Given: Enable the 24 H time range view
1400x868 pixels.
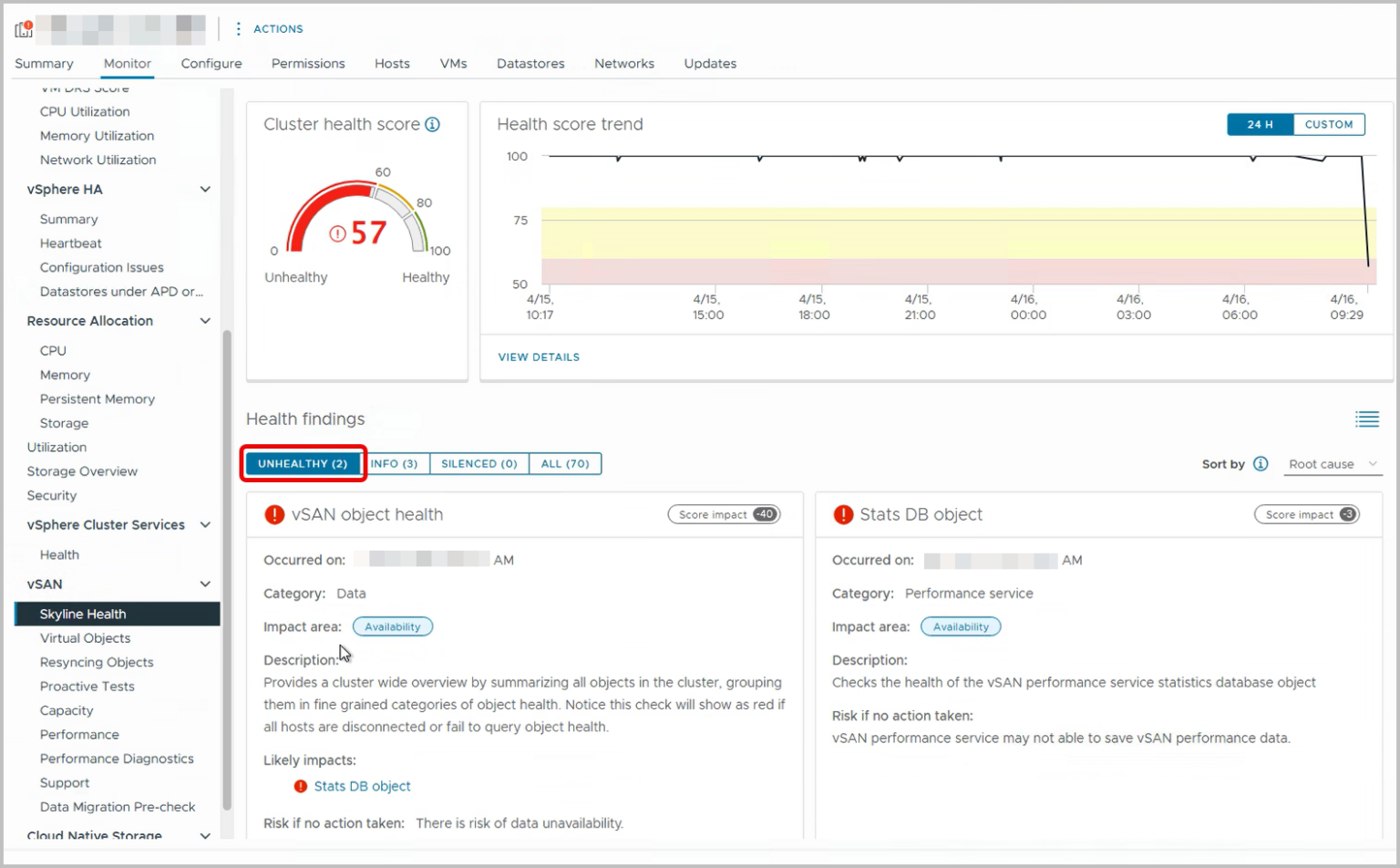Looking at the screenshot, I should coord(1259,124).
